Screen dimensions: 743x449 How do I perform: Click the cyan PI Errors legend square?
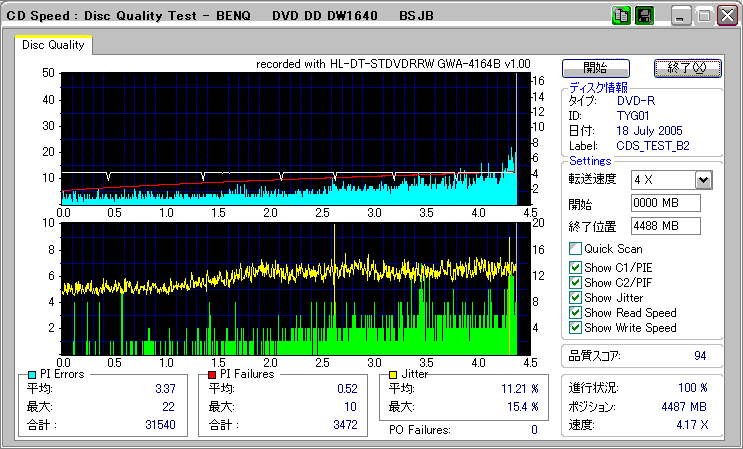click(32, 374)
